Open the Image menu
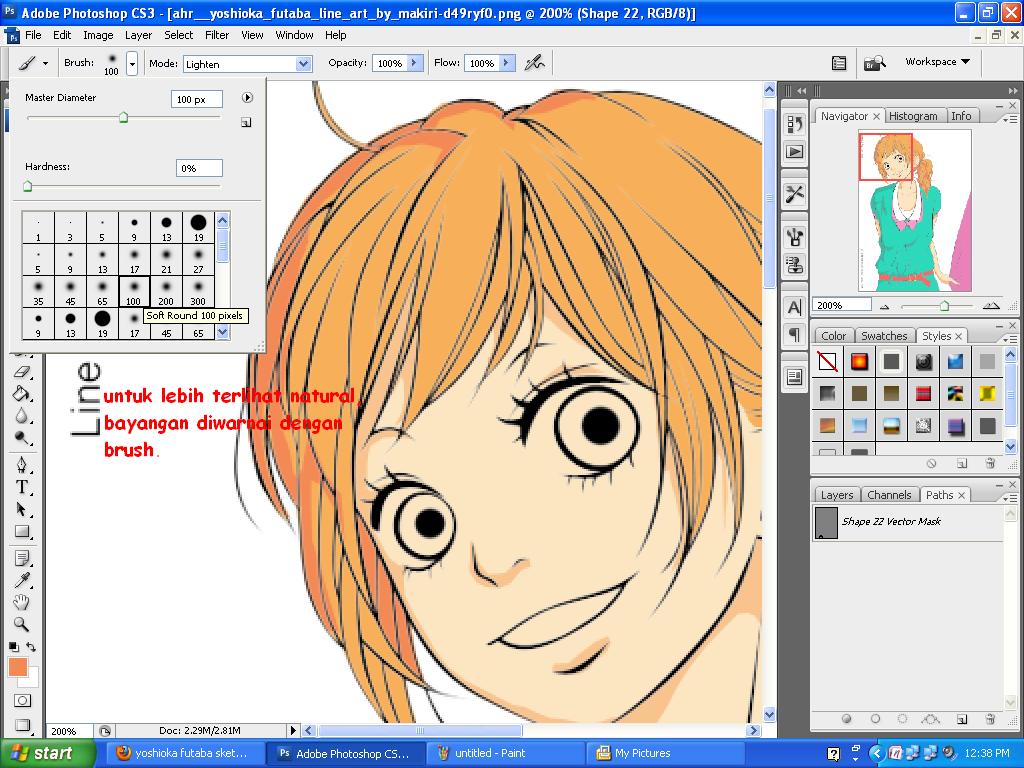 [x=98, y=35]
